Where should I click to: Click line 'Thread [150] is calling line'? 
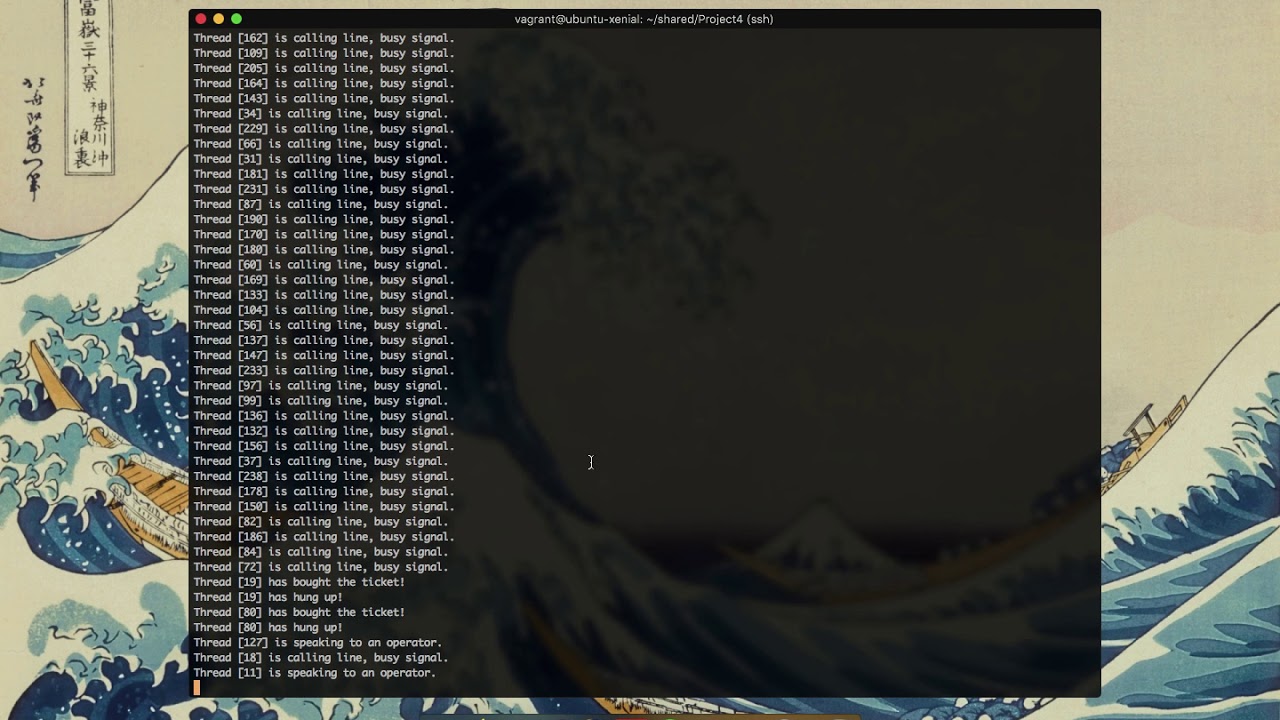click(324, 507)
